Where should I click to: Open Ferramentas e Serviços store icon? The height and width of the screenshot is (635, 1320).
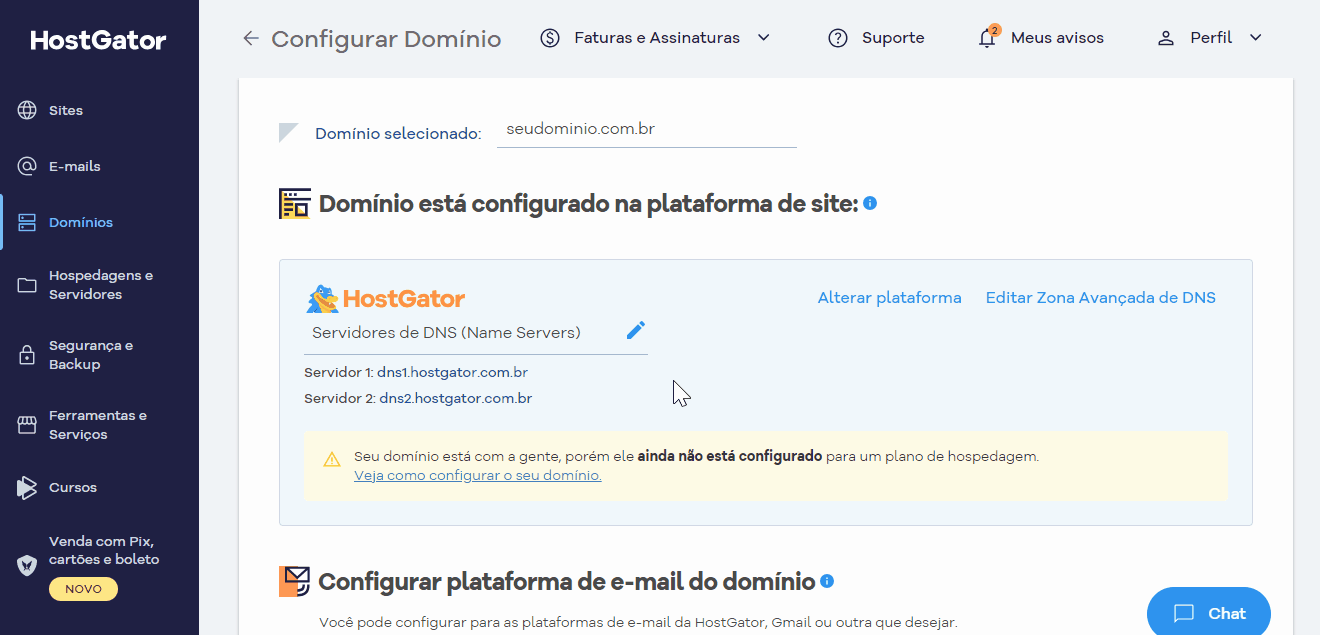(27, 425)
